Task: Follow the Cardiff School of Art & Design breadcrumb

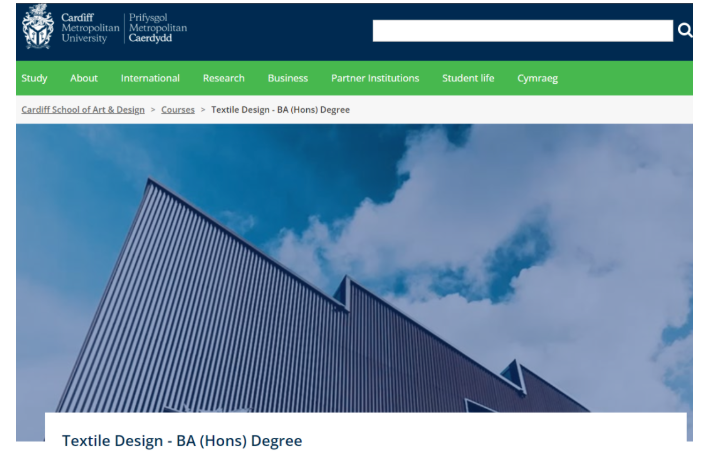Action: coord(83,109)
